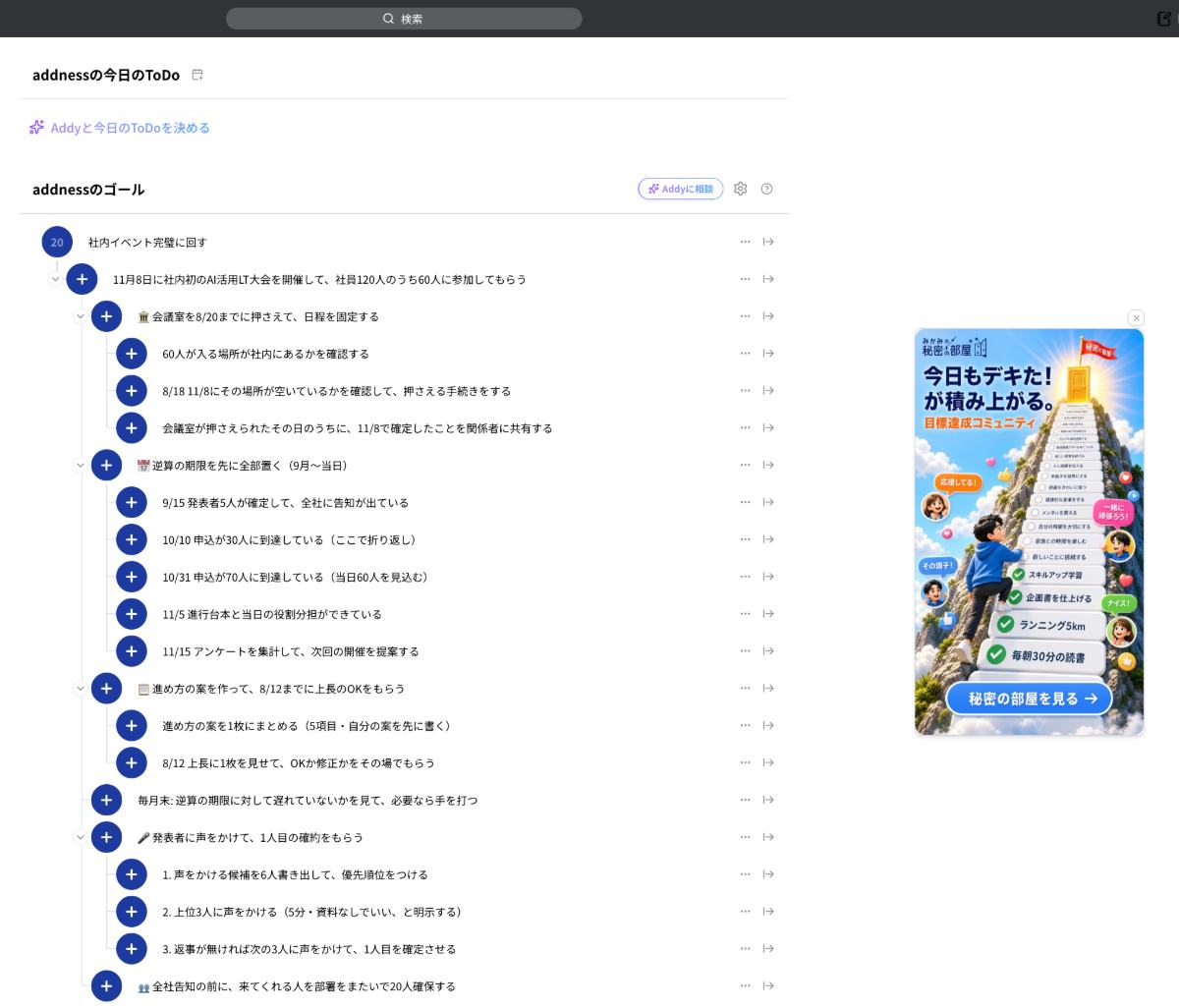Click plus circle for 10/10 申込が30人 row
1179x1008 pixels.
click(131, 539)
